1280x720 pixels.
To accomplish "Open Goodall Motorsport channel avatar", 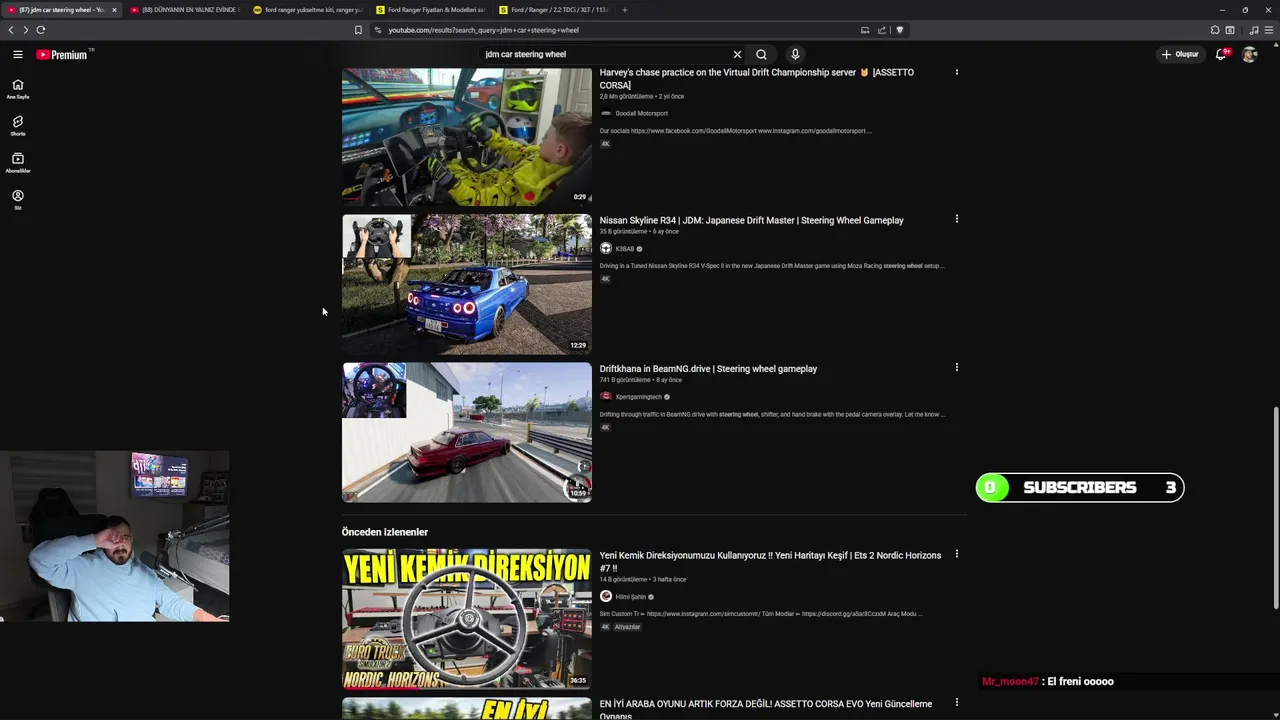I will click(x=605, y=113).
